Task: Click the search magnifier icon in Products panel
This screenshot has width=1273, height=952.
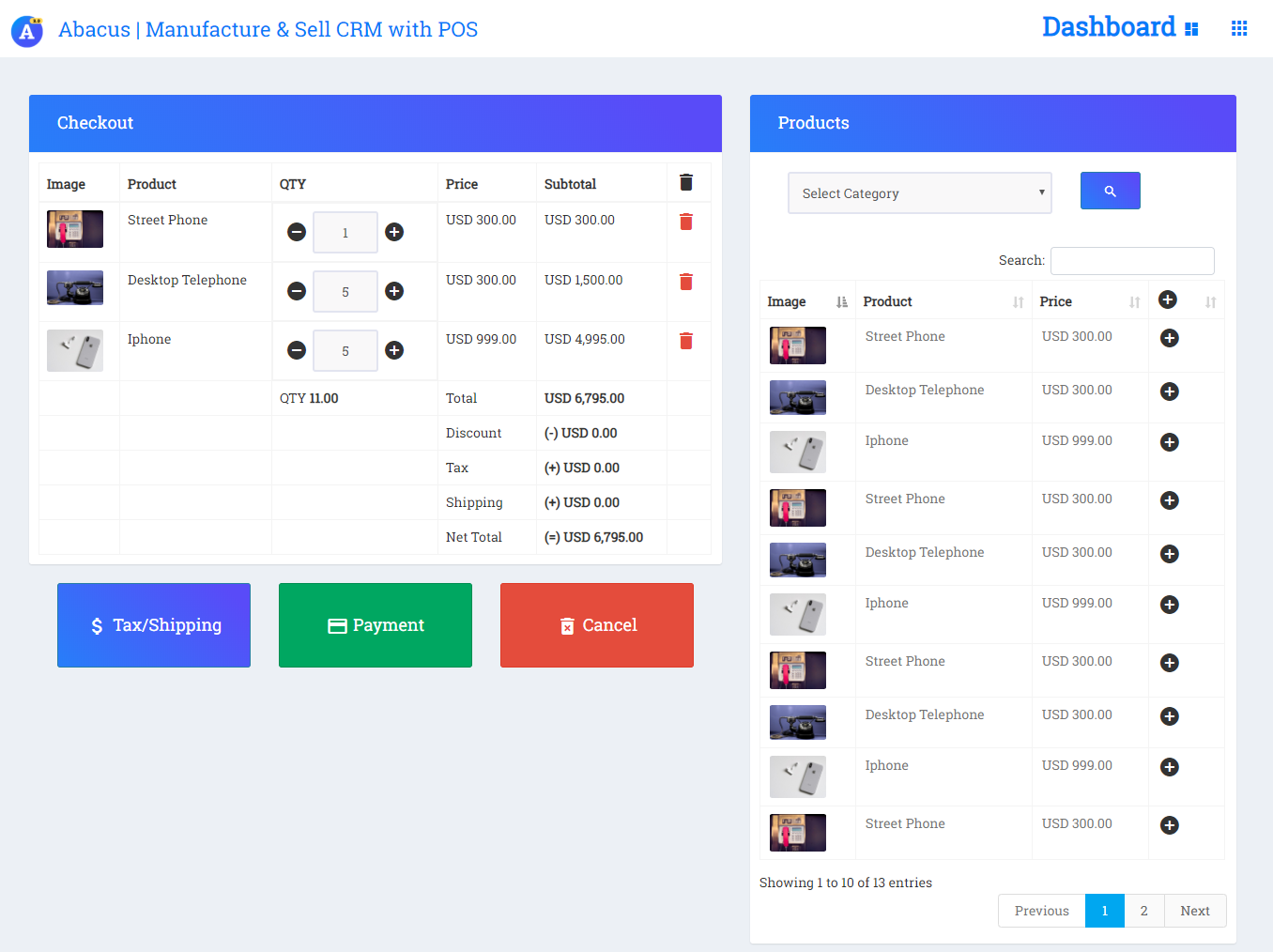Action: [x=1110, y=191]
